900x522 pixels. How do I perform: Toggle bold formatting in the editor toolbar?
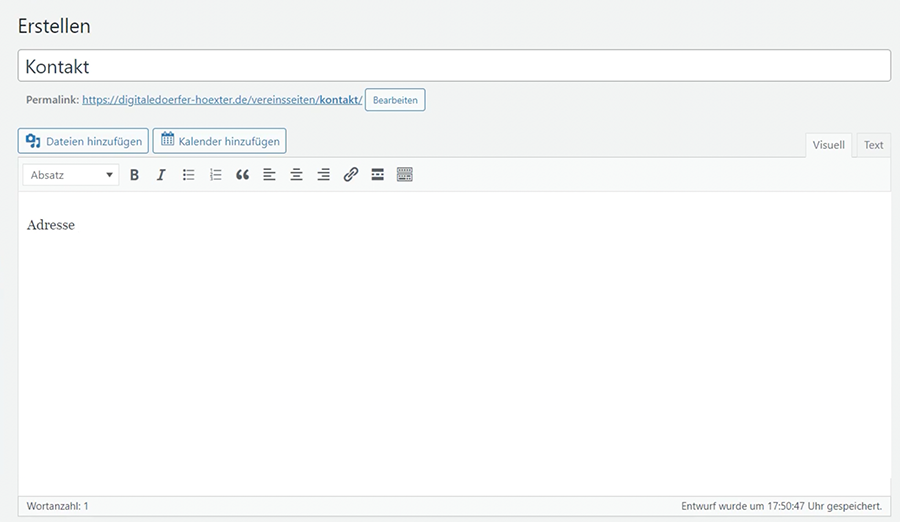click(x=134, y=175)
